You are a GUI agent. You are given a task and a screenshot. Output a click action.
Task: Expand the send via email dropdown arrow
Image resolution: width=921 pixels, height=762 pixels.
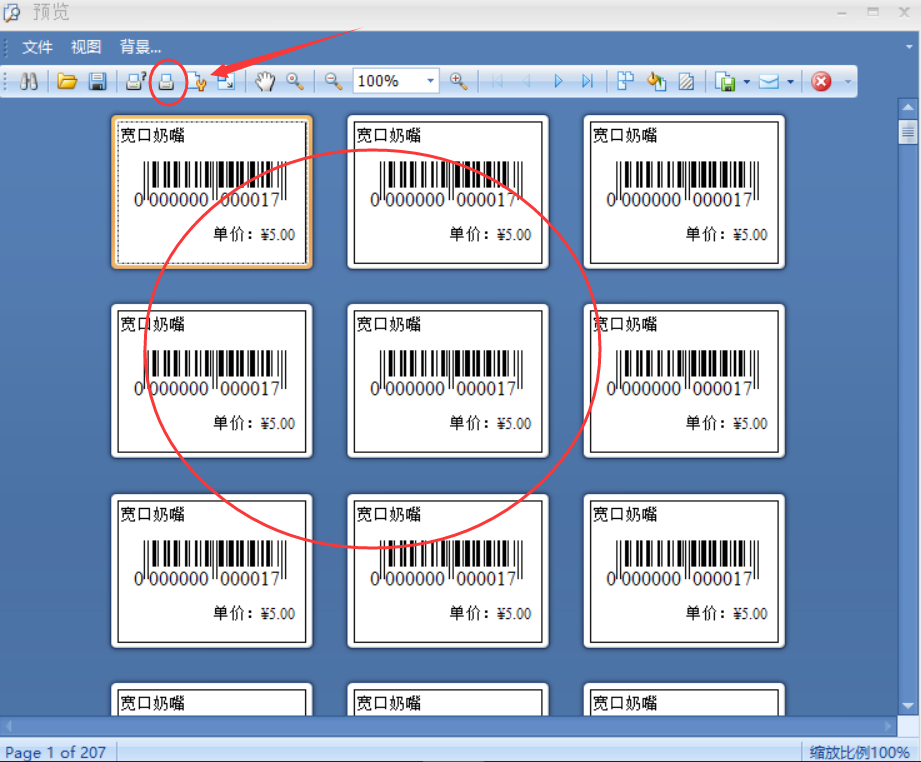(790, 82)
